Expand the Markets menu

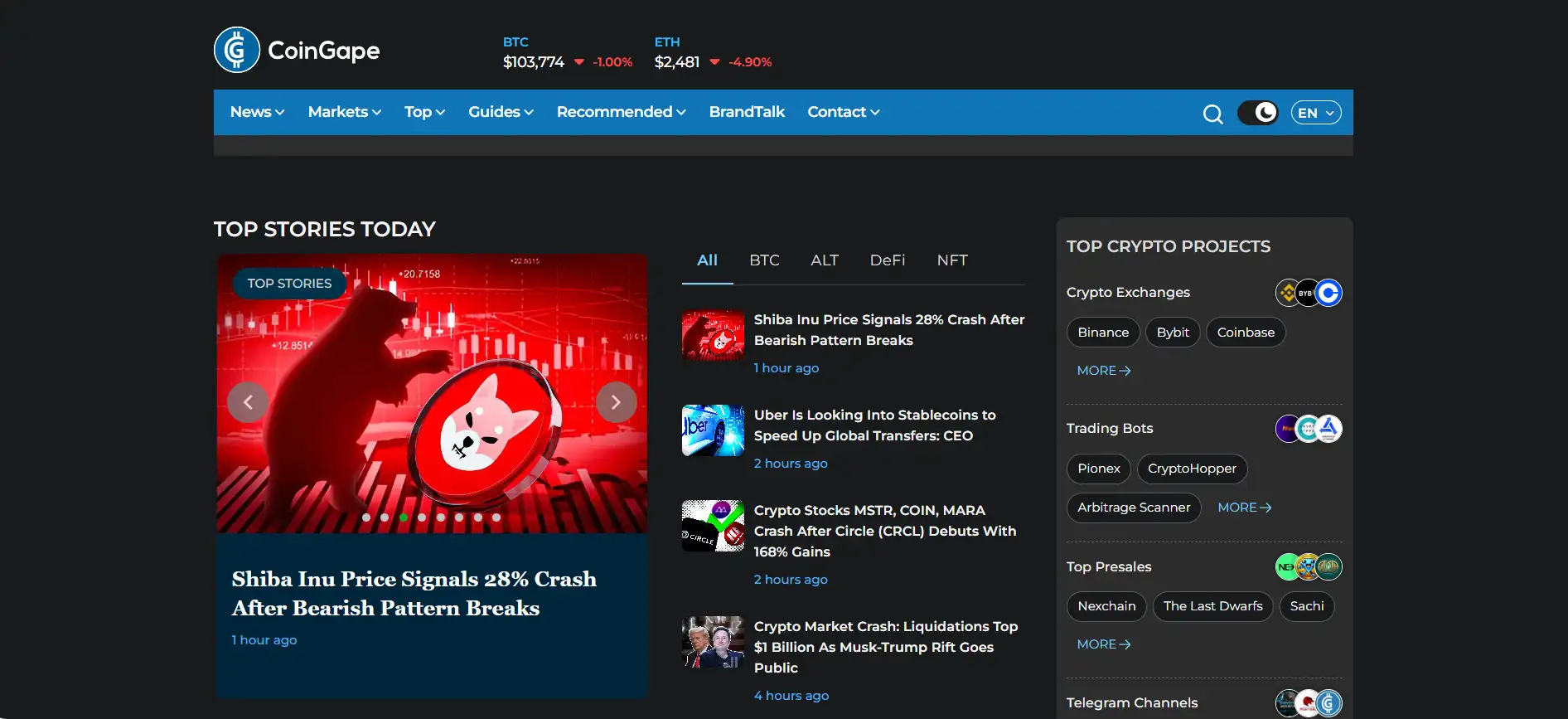[x=344, y=112]
